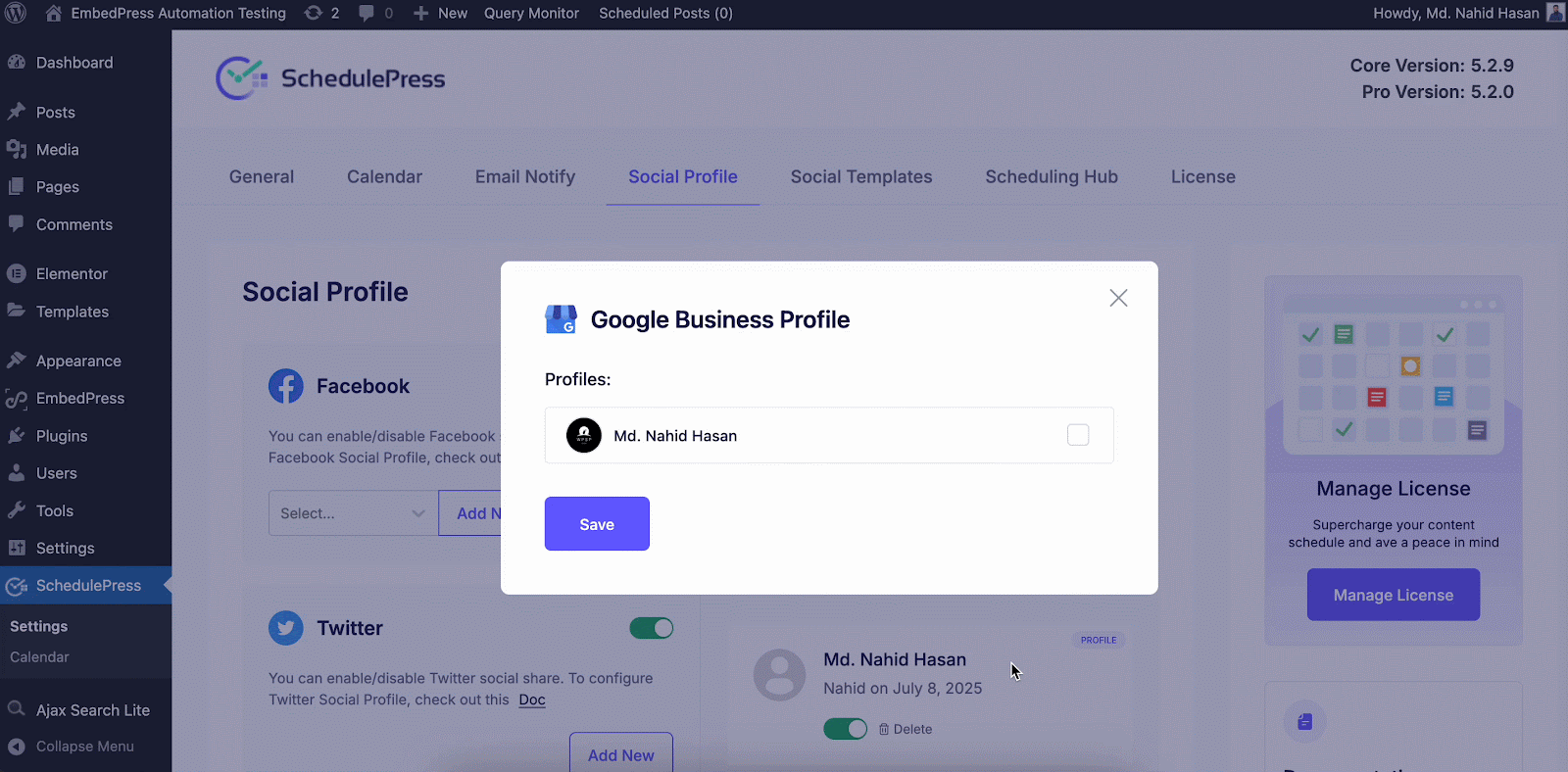Click the documentation card icon
The width and height of the screenshot is (1568, 772).
[1305, 722]
